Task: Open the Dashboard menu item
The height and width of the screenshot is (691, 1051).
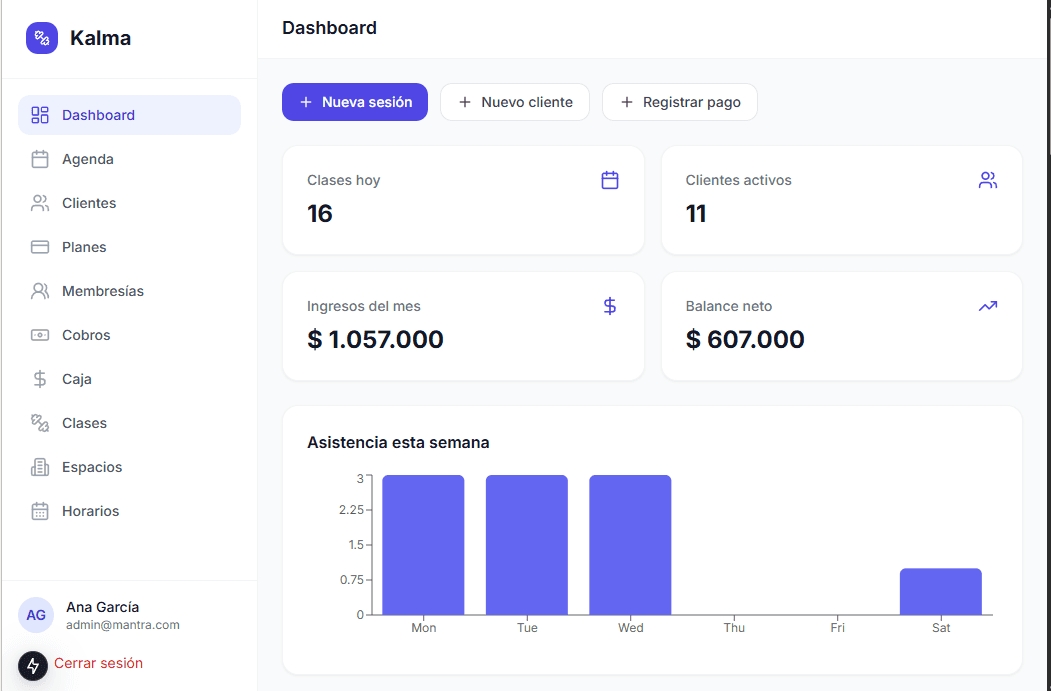Action: 129,115
